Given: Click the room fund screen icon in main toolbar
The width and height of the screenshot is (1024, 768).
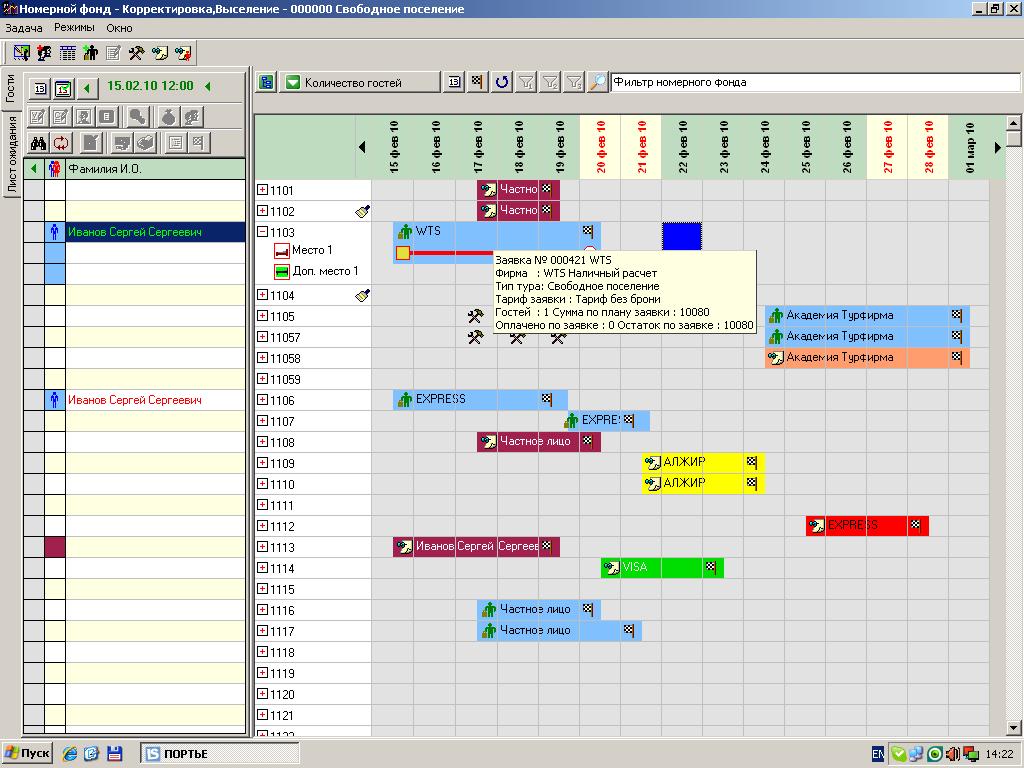Looking at the screenshot, I should pyautogui.click(x=22, y=53).
